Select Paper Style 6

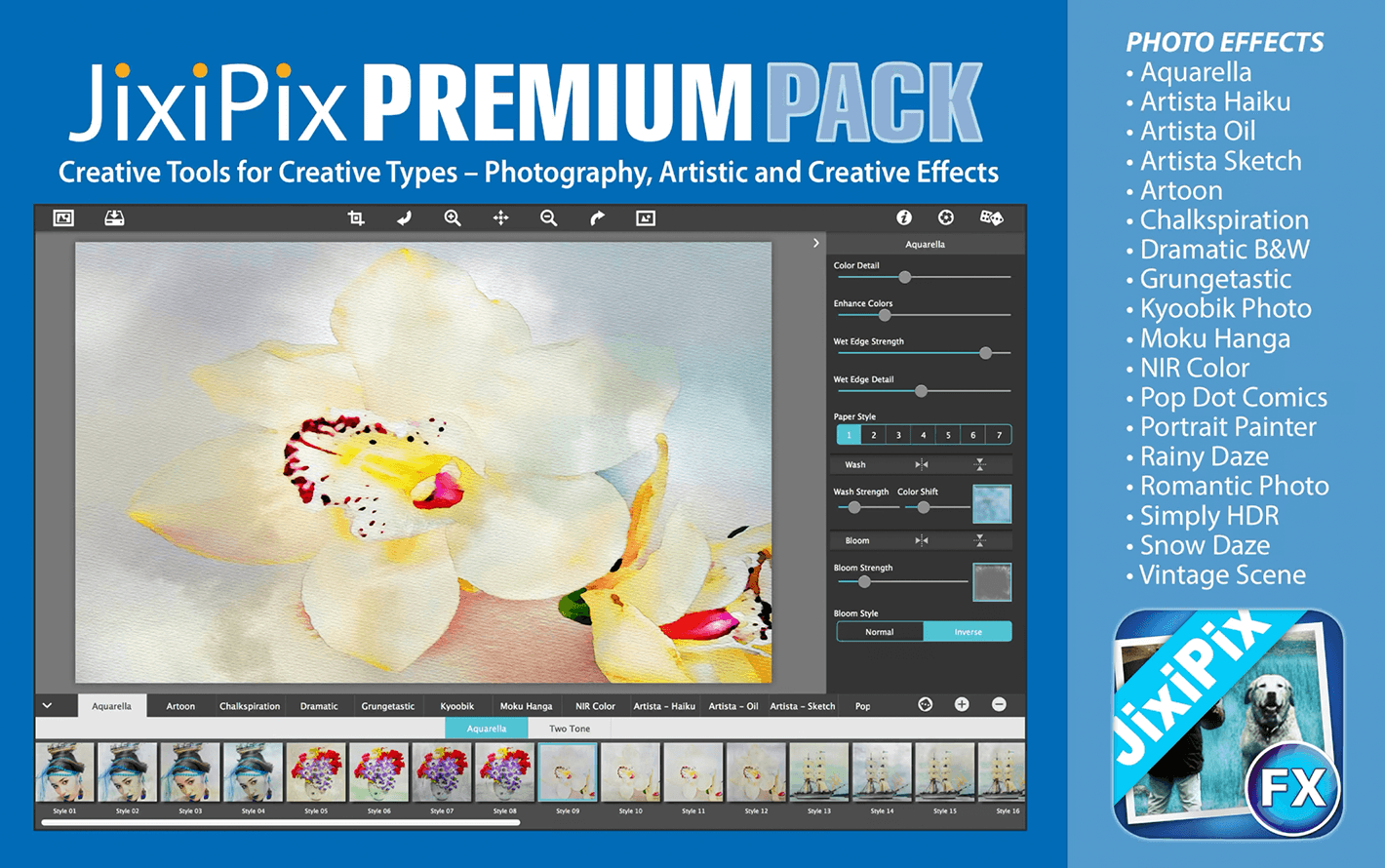[x=973, y=435]
